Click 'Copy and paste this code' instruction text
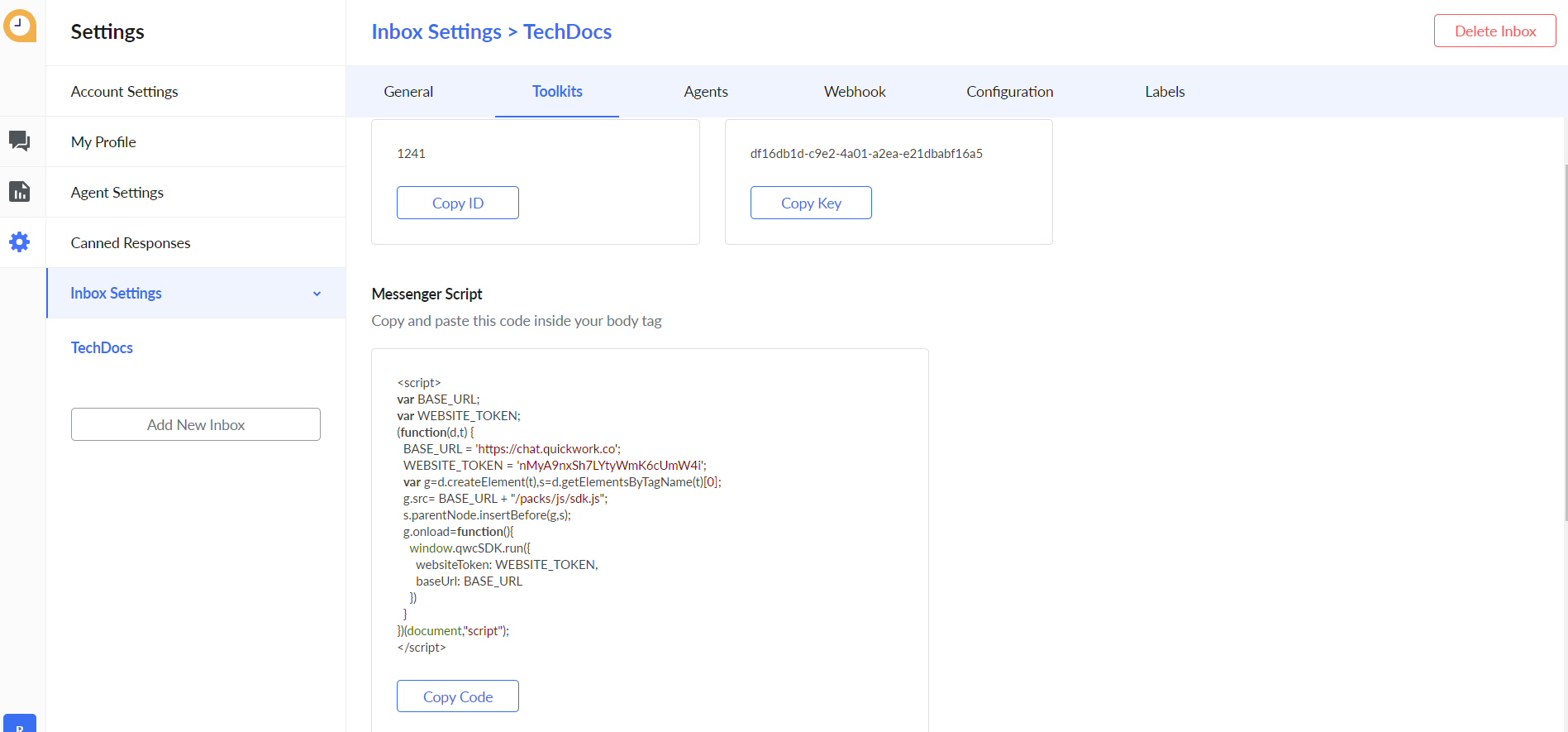The height and width of the screenshot is (732, 1568). 517,321
